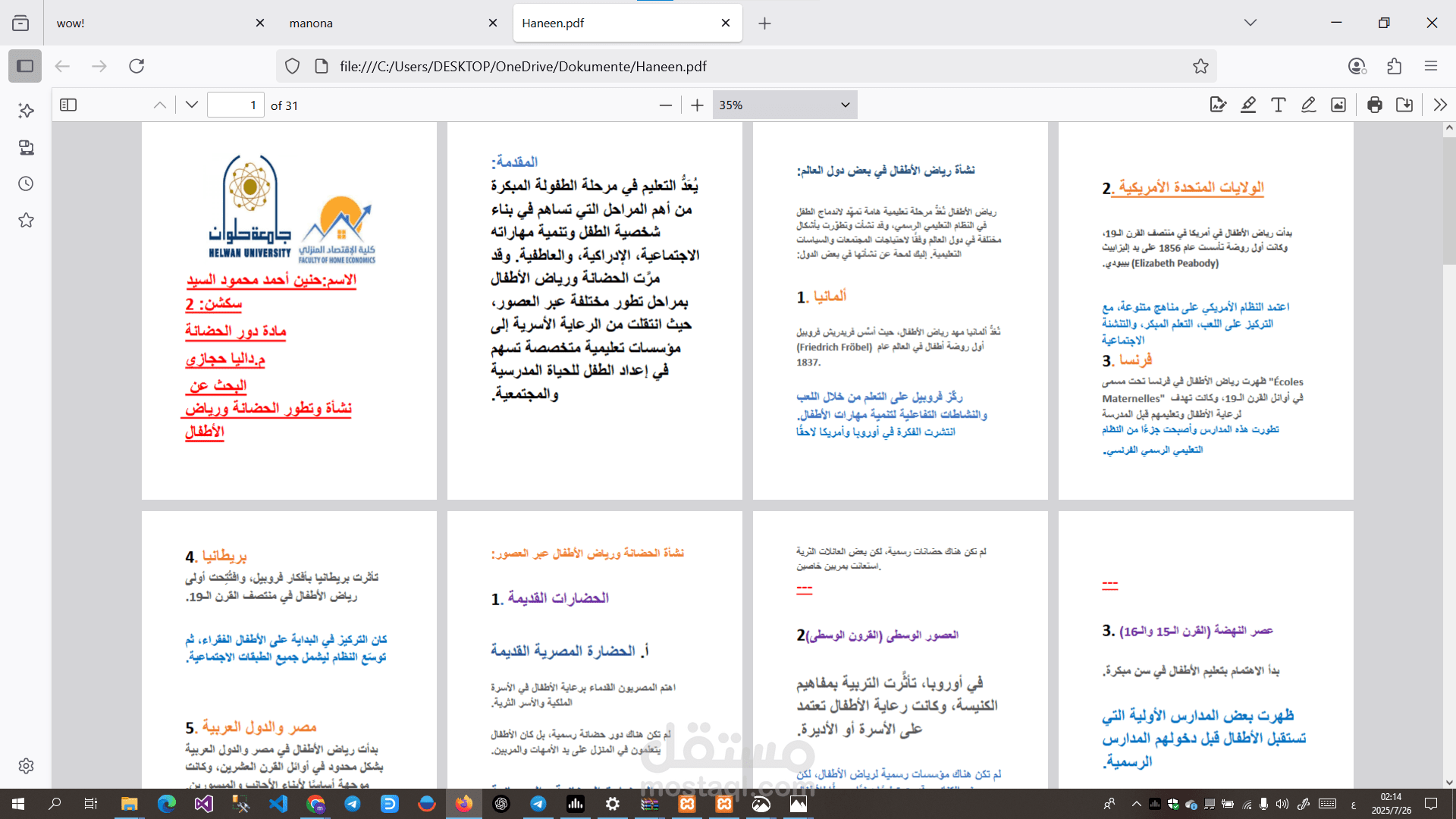Bookmark this page with the star icon
Image resolution: width=1456 pixels, height=819 pixels.
pos(1200,66)
